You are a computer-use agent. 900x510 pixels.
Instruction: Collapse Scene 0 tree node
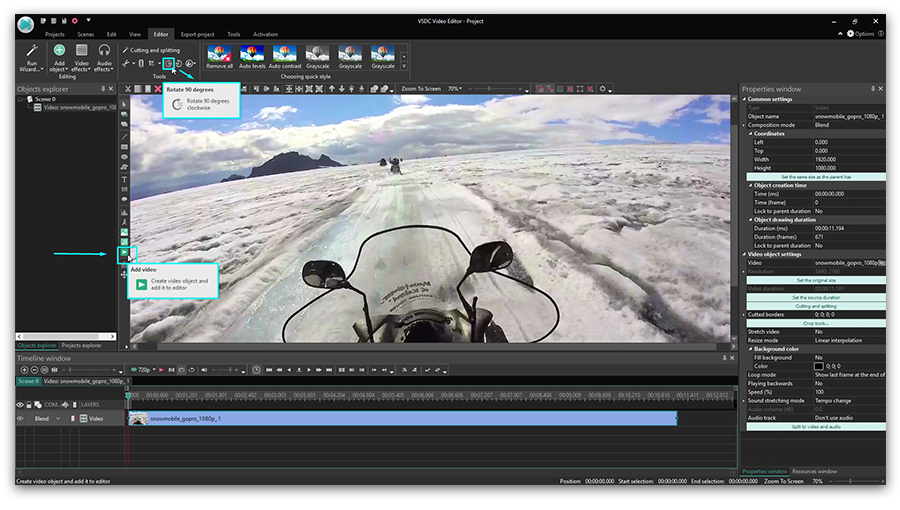point(20,99)
